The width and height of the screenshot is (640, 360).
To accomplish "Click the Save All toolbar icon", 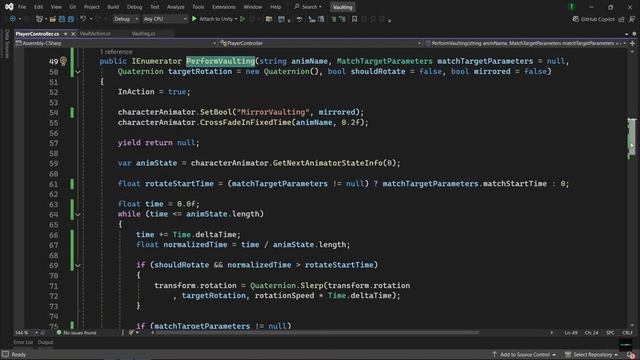I will pos(71,19).
